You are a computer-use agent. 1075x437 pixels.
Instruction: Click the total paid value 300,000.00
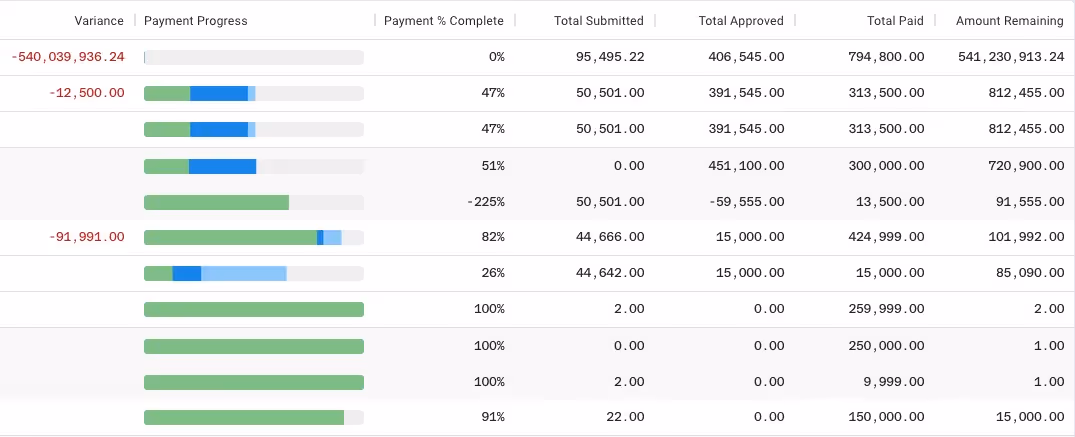886,166
